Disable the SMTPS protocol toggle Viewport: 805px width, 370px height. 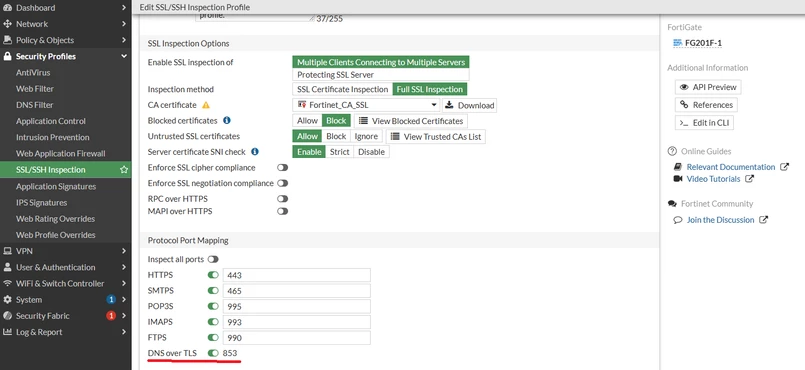click(213, 291)
